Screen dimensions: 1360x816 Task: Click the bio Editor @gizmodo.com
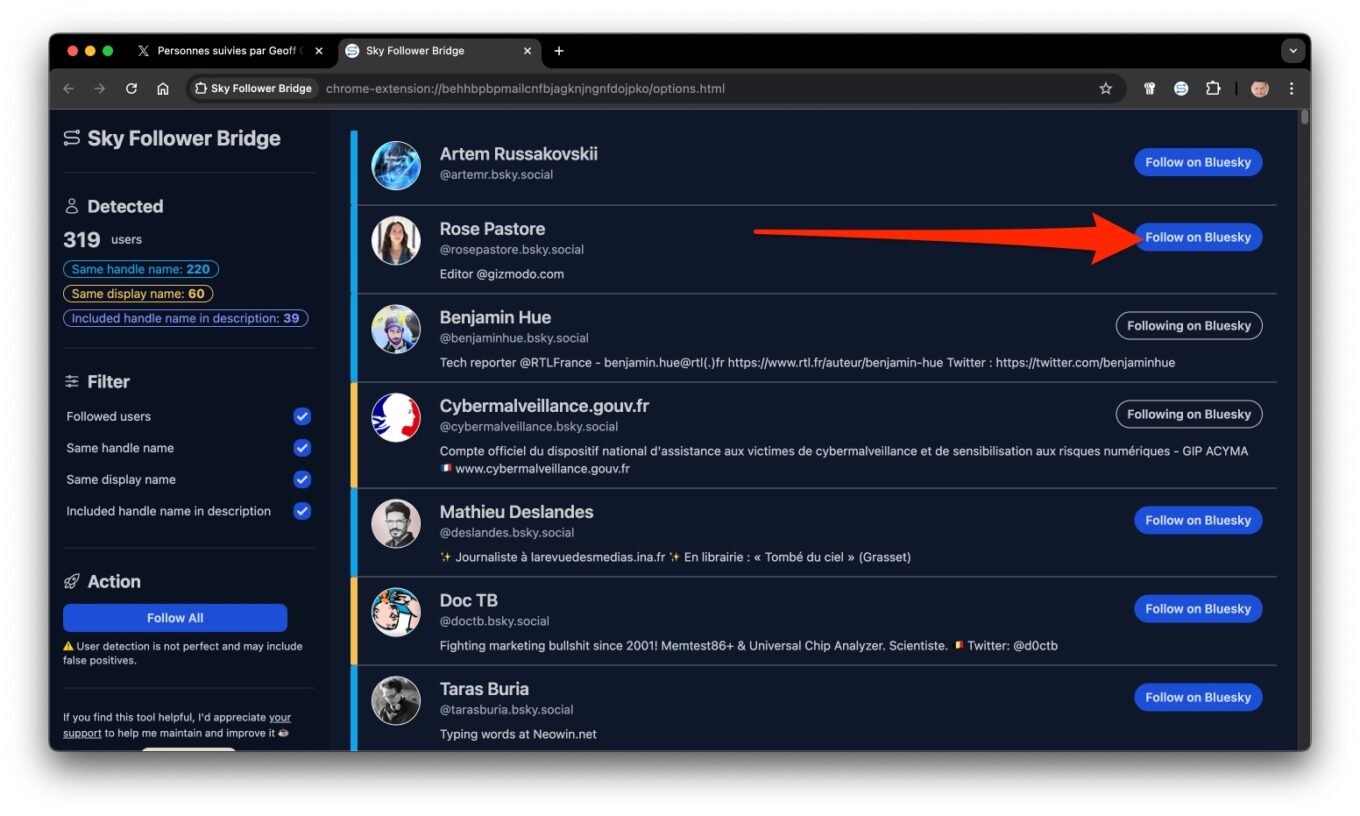tap(502, 274)
